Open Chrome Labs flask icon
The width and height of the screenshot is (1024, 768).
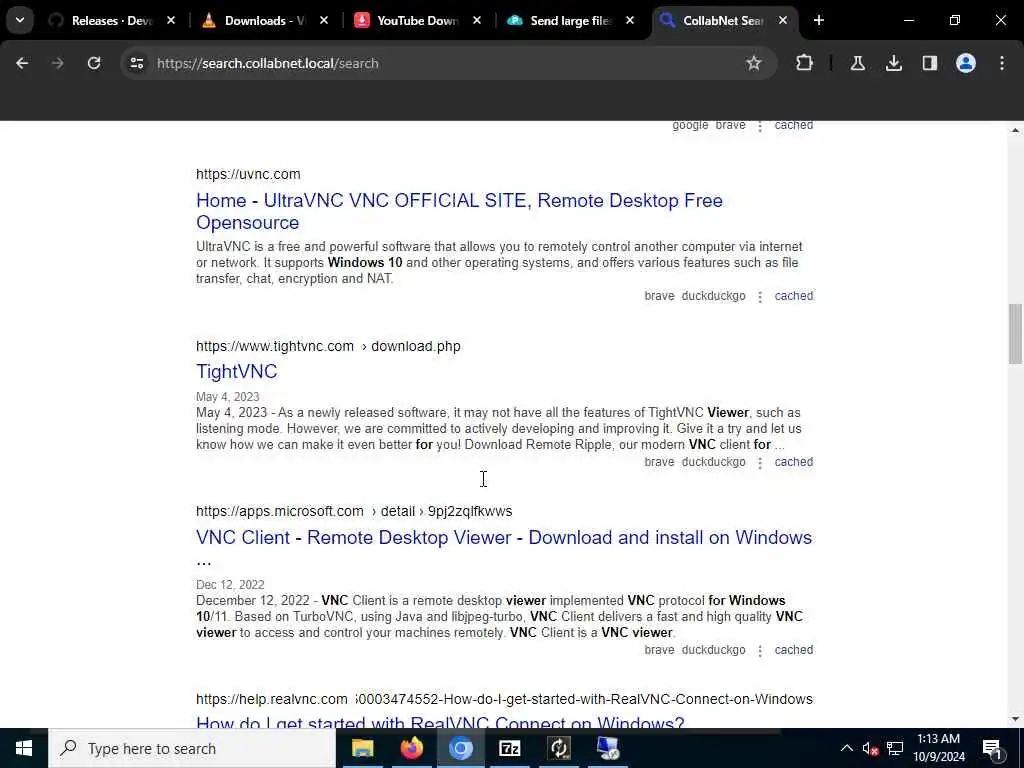point(857,63)
